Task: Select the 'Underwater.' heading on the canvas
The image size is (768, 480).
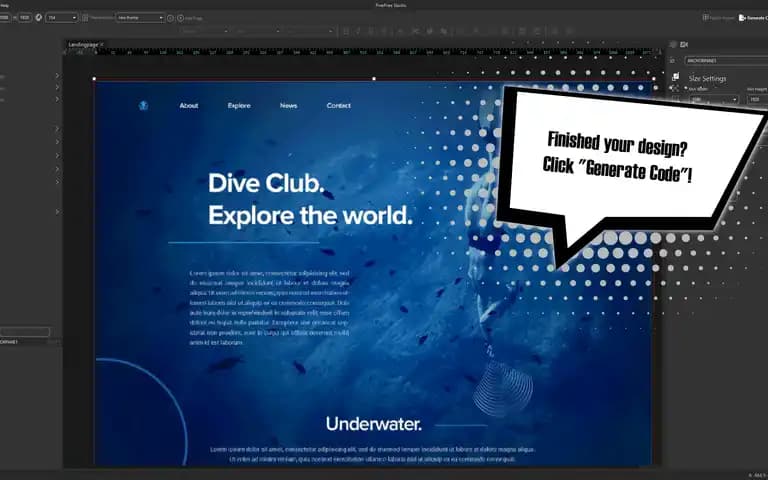Action: (374, 424)
